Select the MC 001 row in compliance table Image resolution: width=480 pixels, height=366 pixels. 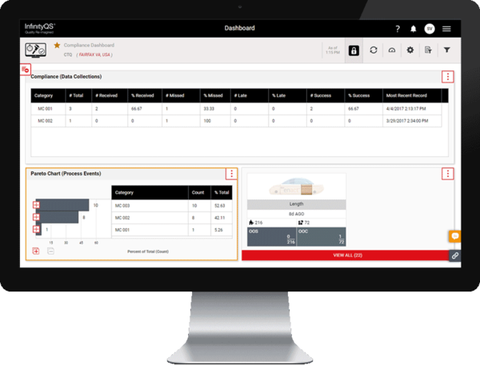236,109
